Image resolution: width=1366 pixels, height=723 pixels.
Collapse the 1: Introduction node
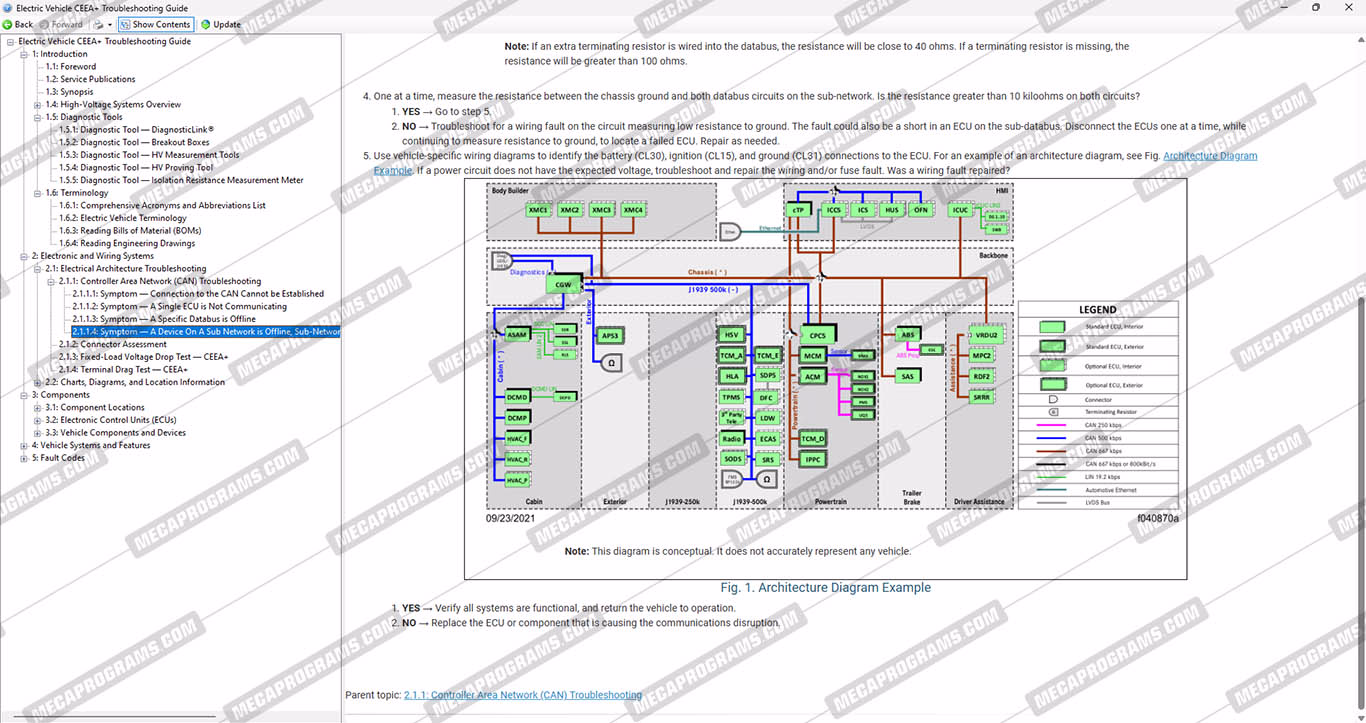click(x=24, y=54)
